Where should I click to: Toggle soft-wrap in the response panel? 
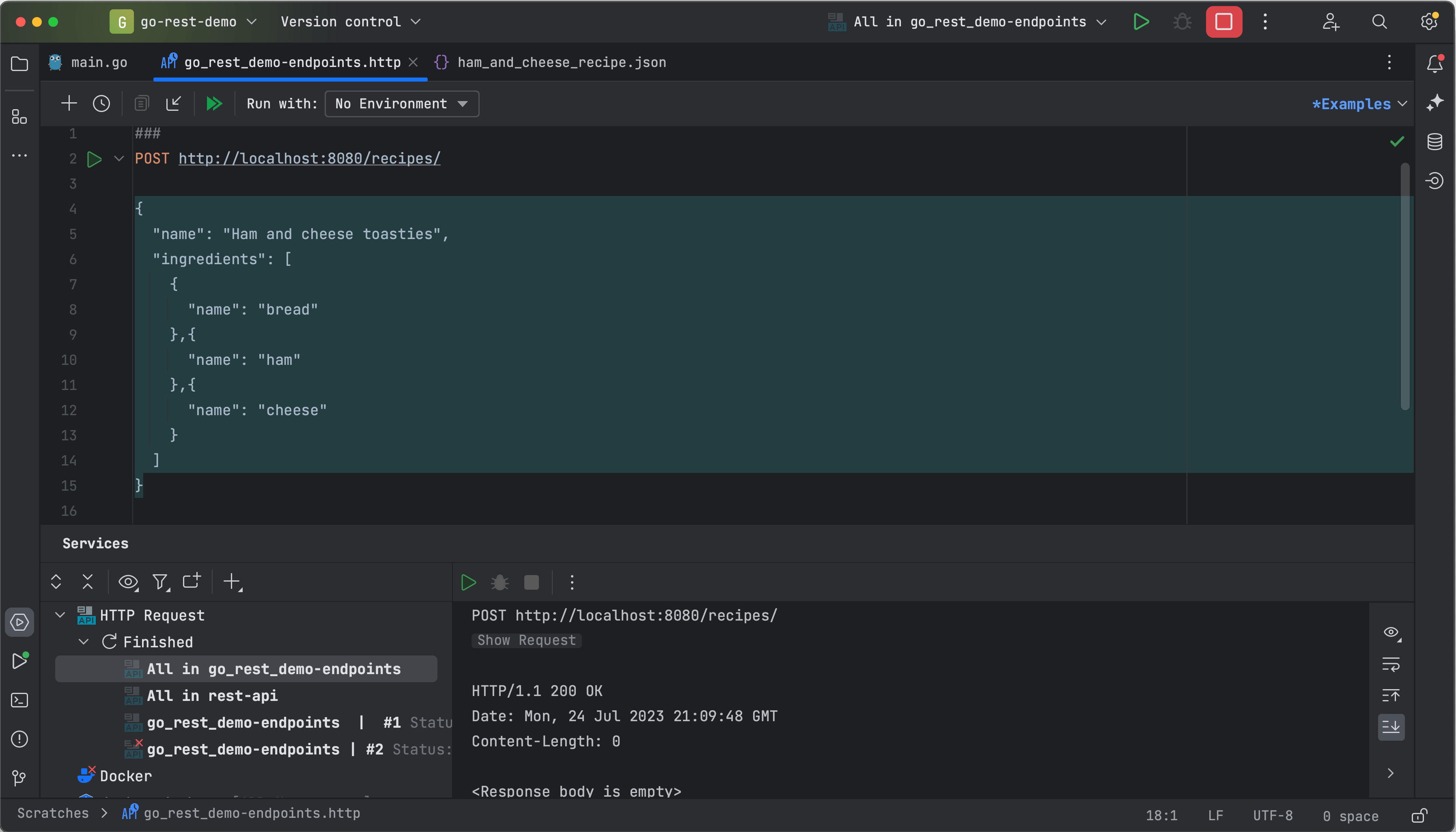coord(1392,664)
